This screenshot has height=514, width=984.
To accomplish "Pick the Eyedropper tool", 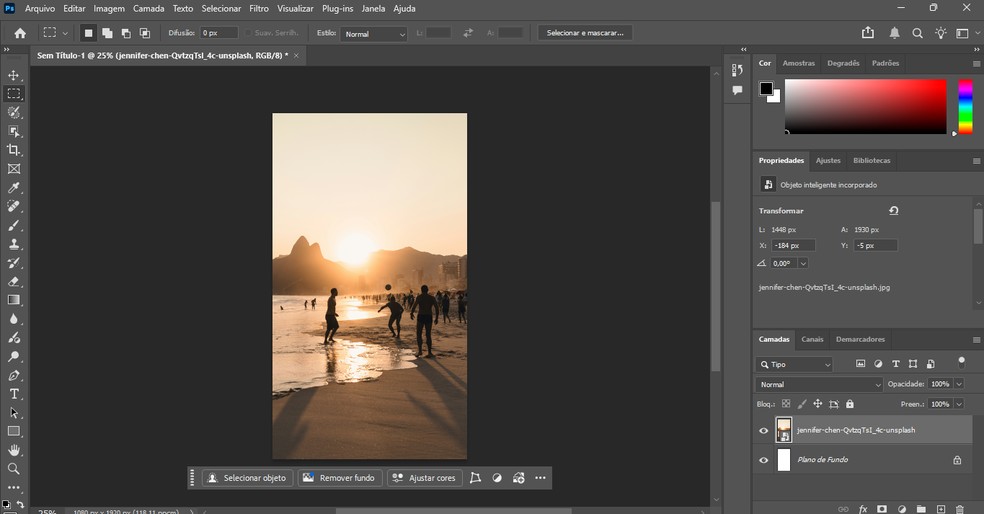I will click(14, 188).
